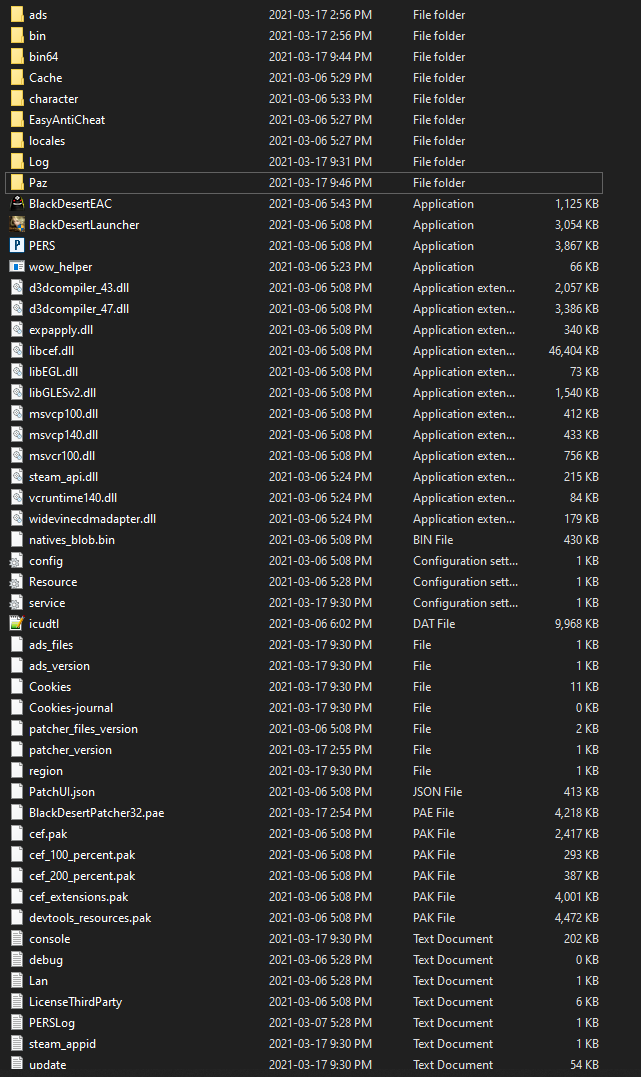This screenshot has height=1077, width=641.
Task: Click the devtools_resources.pak file name
Action: [x=90, y=918]
